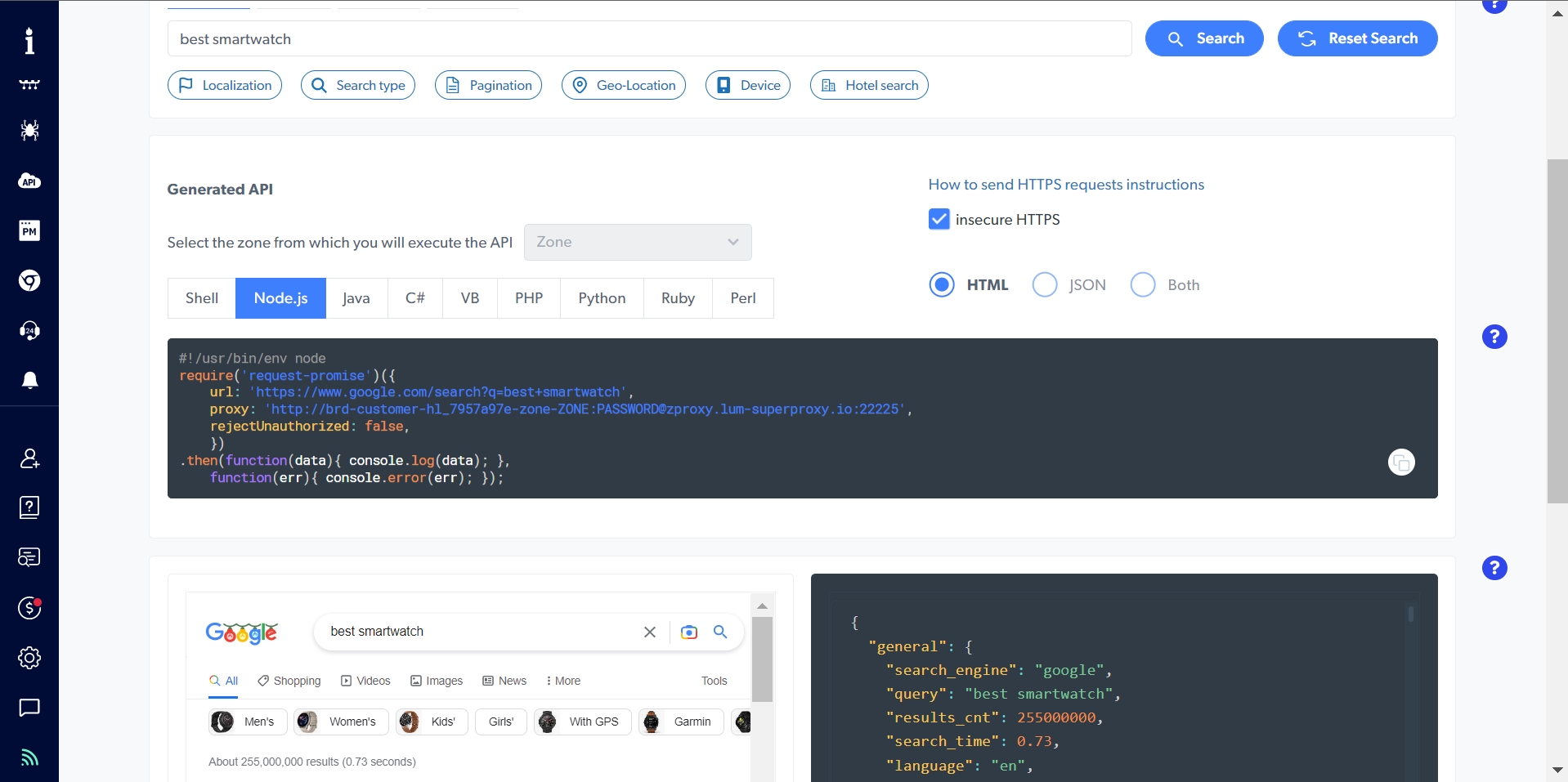Open the API section in the sidebar
This screenshot has height=782, width=1568.
point(29,181)
